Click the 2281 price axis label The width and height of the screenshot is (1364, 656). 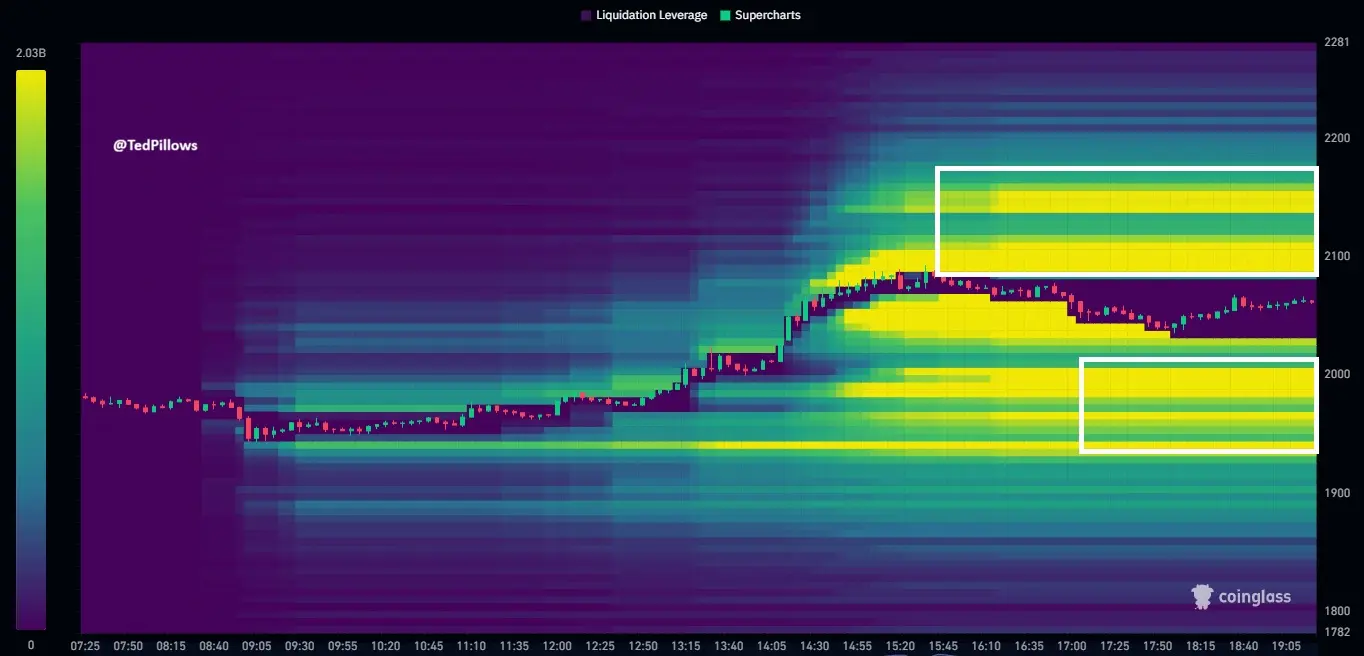[x=1336, y=42]
